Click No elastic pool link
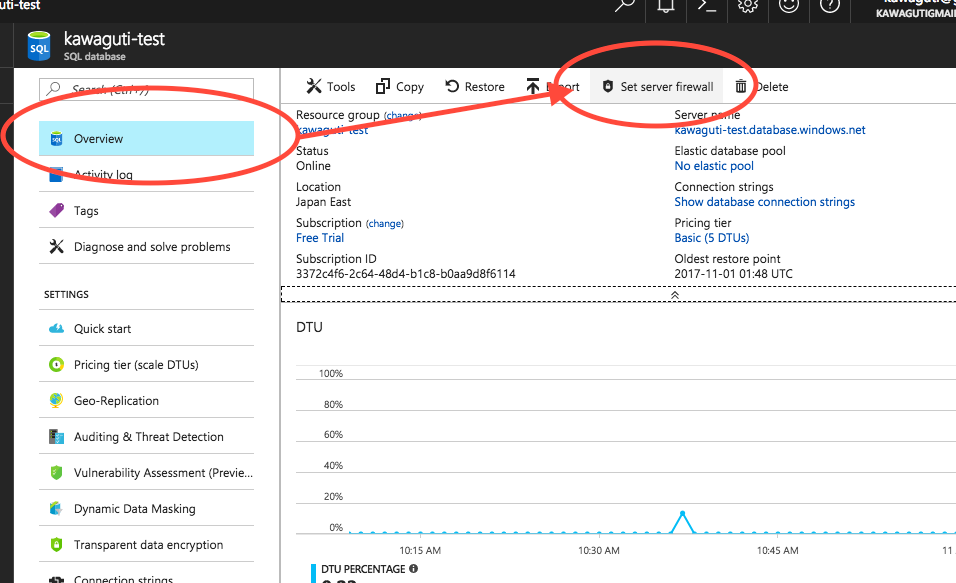The width and height of the screenshot is (956, 583). pos(714,166)
